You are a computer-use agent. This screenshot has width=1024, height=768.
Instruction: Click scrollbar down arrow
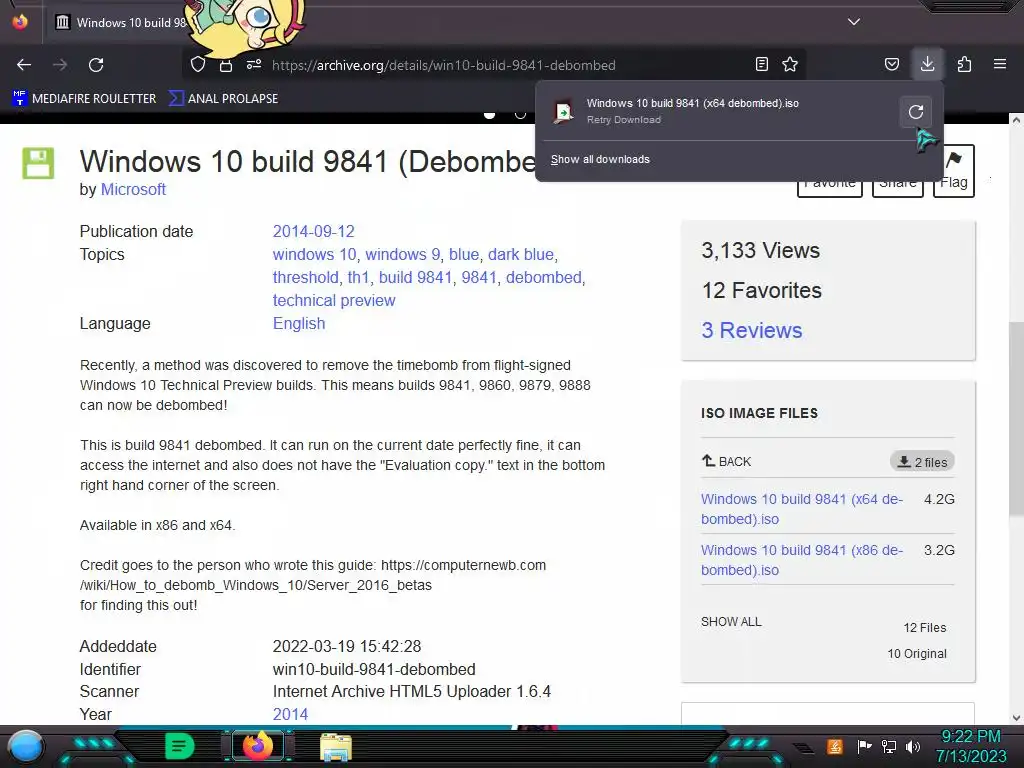click(1016, 718)
